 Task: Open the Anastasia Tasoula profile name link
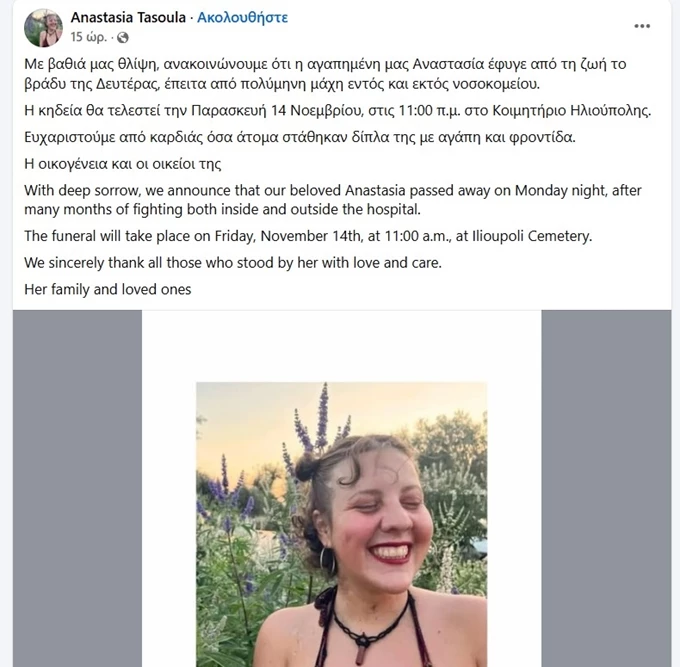point(128,18)
